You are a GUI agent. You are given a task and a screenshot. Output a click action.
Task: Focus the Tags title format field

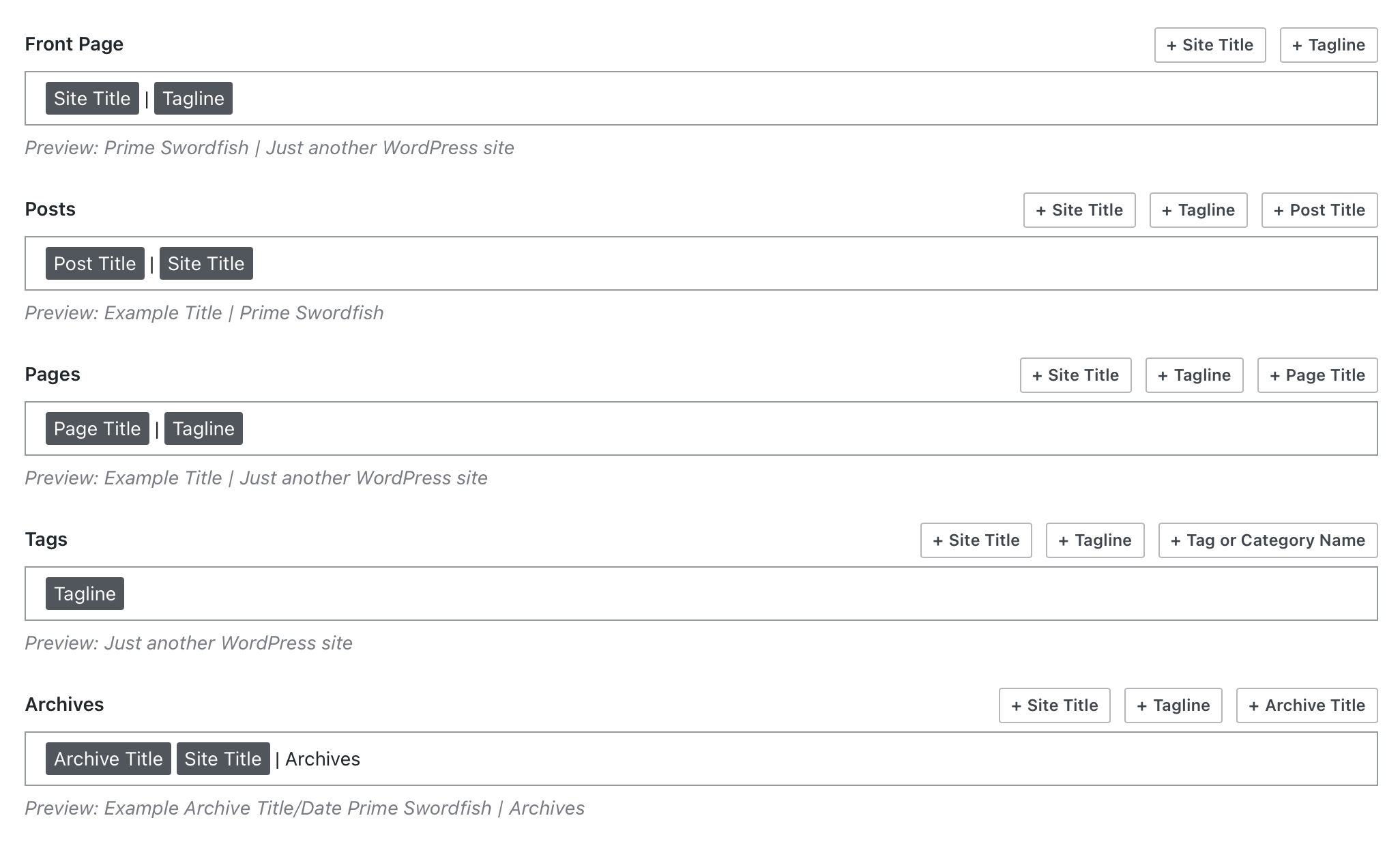750,594
